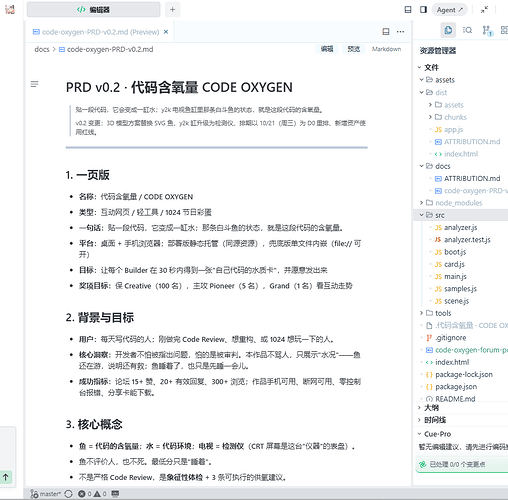Open the editor more actions ellipsis
This screenshot has width=508, height=500.
pyautogui.click(x=400, y=32)
